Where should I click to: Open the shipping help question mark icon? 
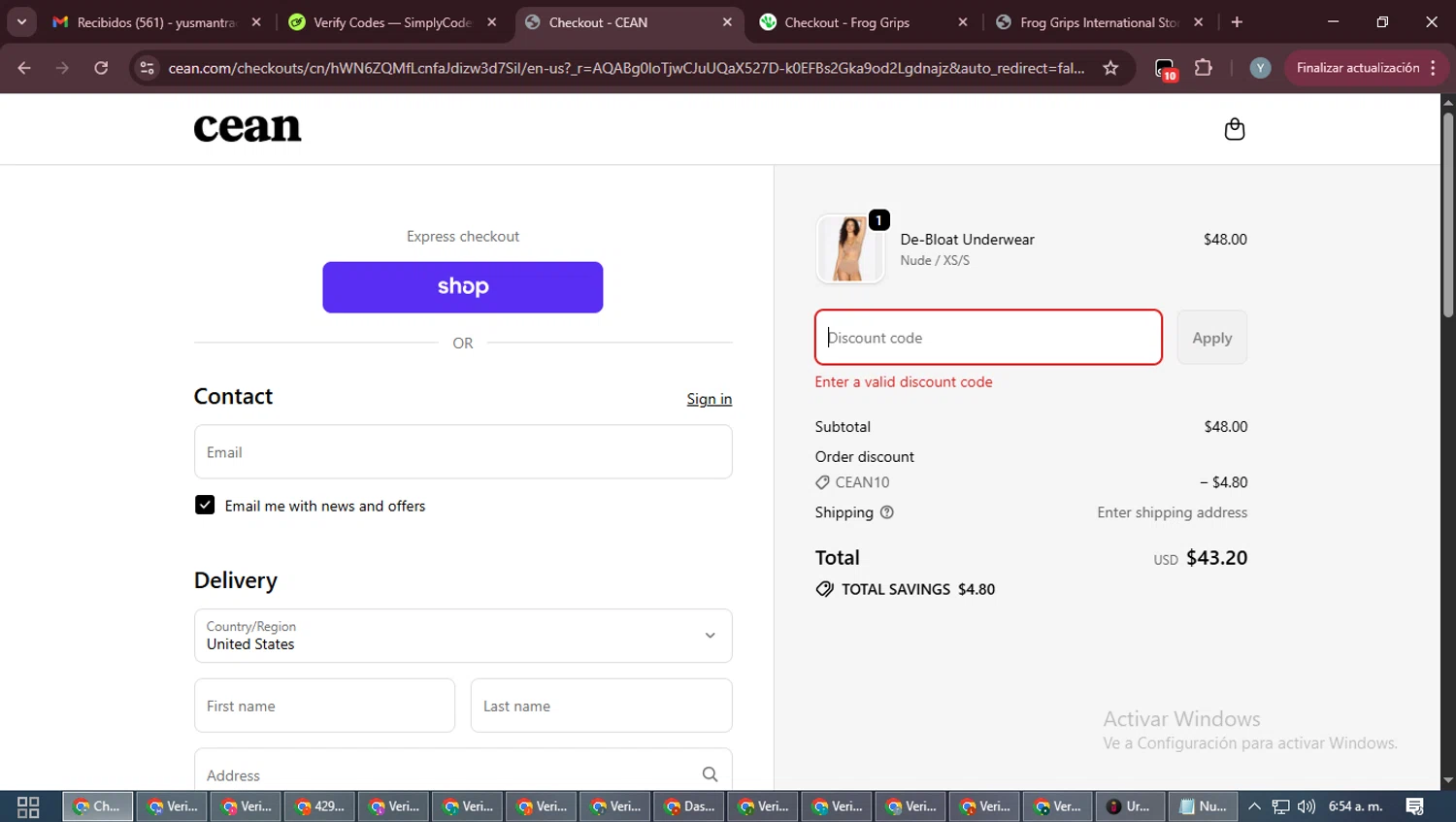[x=886, y=512]
